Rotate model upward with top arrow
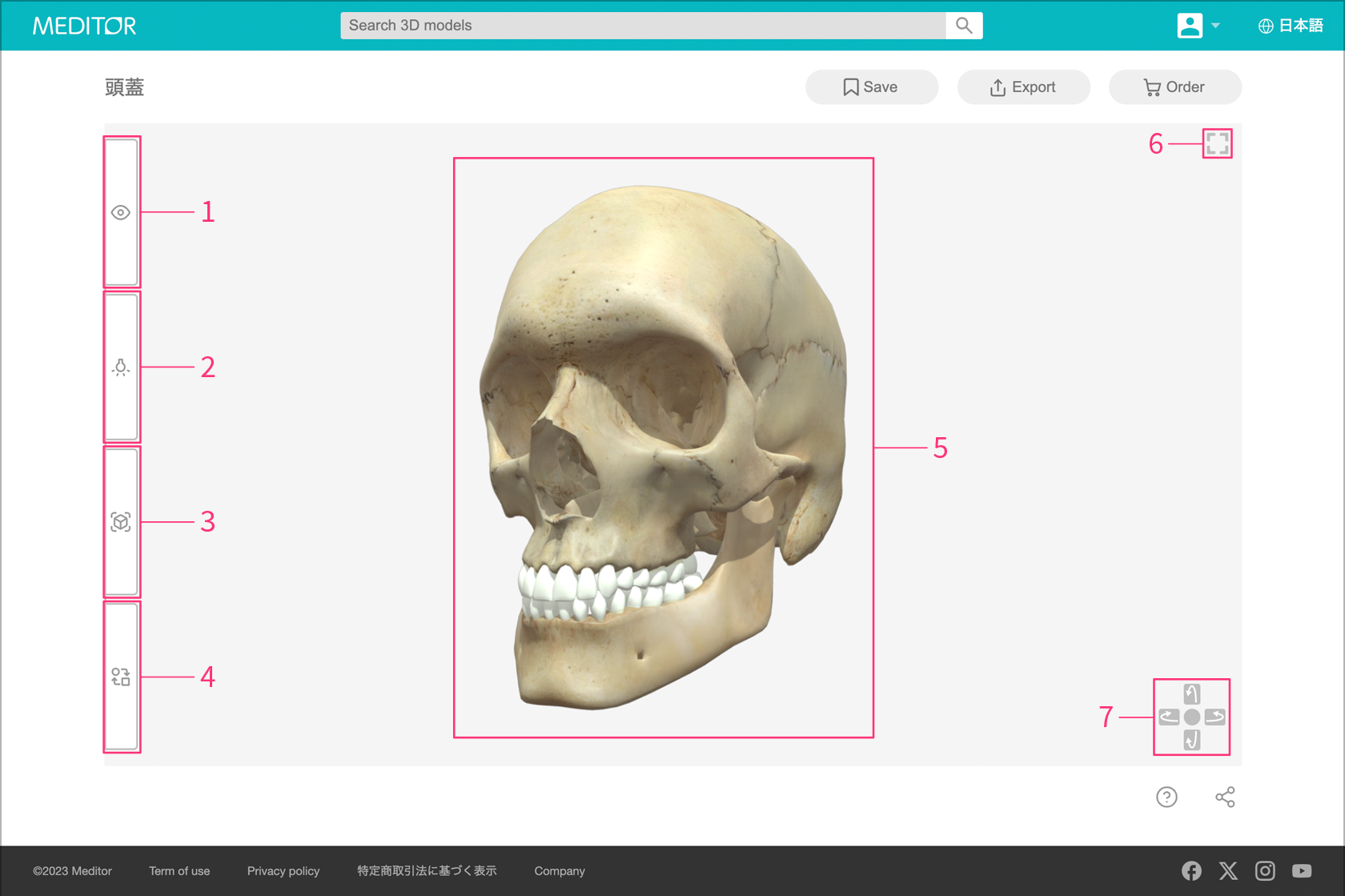1345x896 pixels. click(1191, 694)
